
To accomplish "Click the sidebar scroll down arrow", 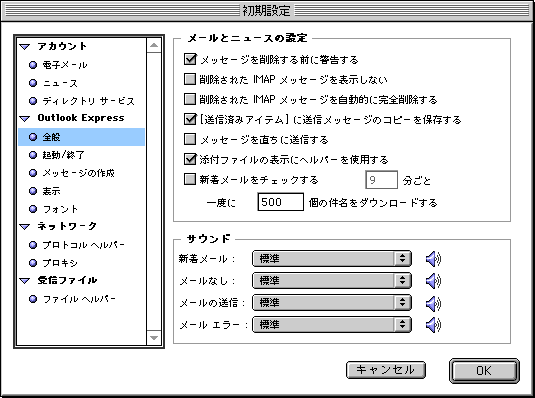I will [154, 338].
